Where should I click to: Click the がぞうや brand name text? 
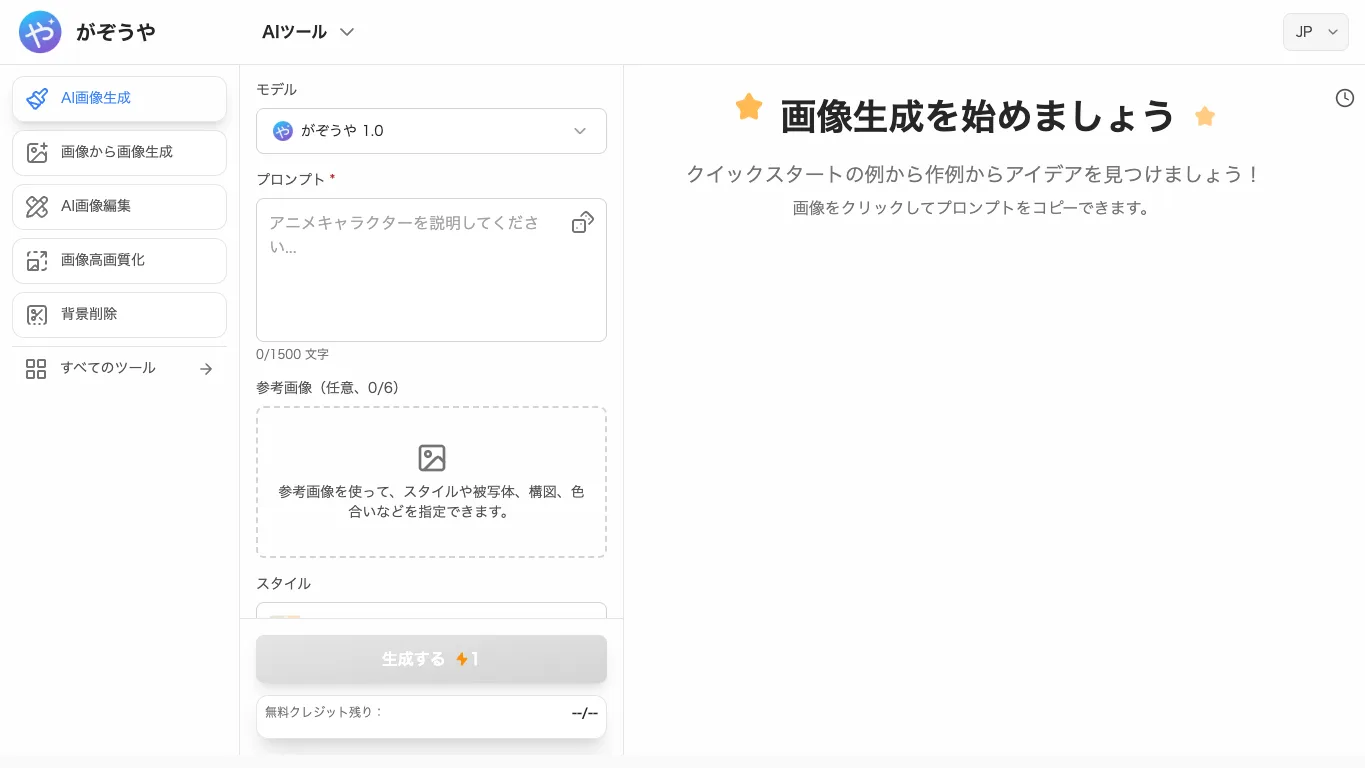pyautogui.click(x=116, y=32)
